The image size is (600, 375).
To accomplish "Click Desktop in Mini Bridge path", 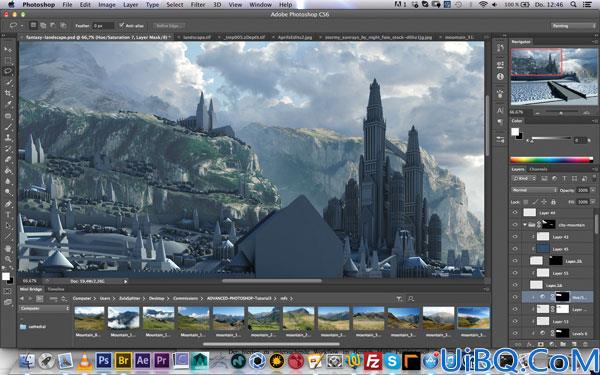I will tap(157, 298).
